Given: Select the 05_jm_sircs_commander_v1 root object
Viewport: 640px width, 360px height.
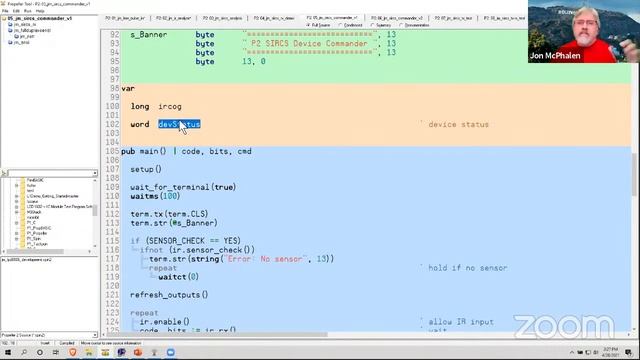Looking at the screenshot, I should (x=37, y=18).
